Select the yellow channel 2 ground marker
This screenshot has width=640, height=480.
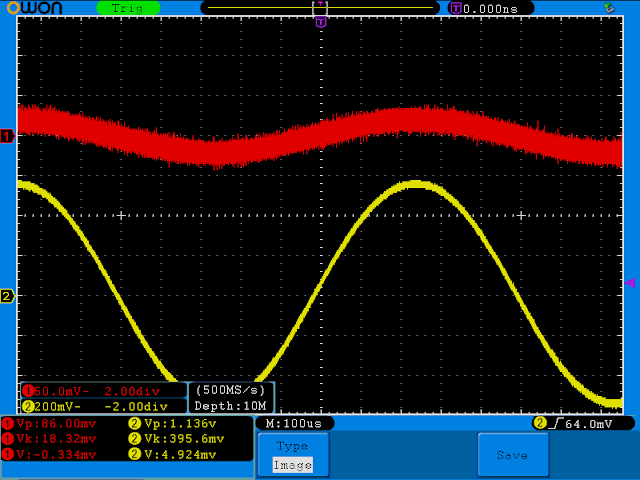(7, 296)
